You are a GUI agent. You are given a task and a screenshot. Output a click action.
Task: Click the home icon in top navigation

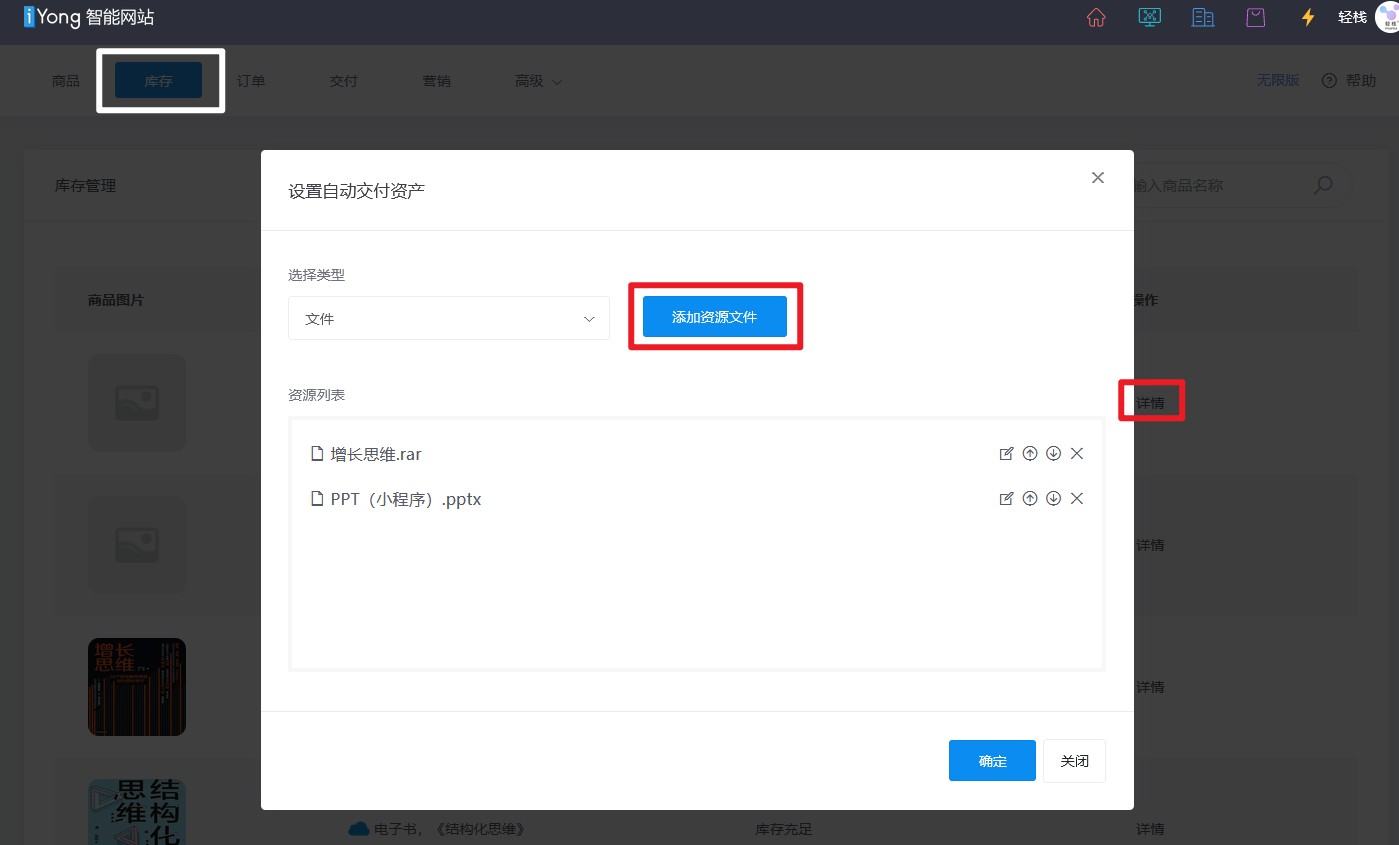point(1095,17)
